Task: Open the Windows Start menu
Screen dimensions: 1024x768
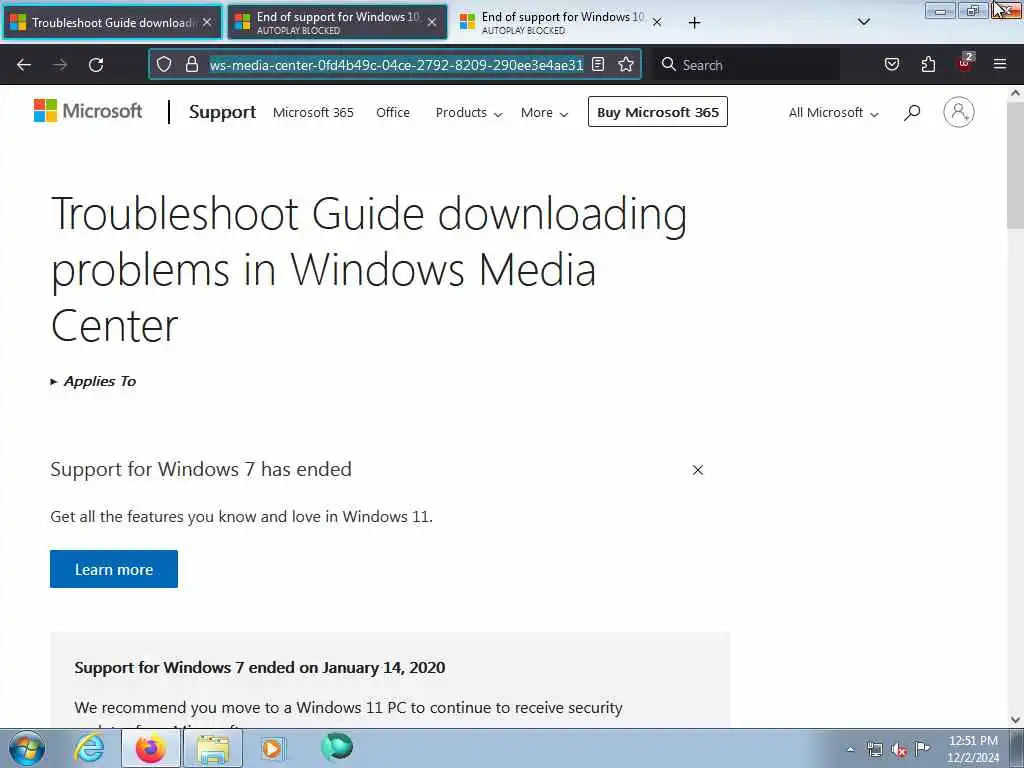Action: click(27, 748)
